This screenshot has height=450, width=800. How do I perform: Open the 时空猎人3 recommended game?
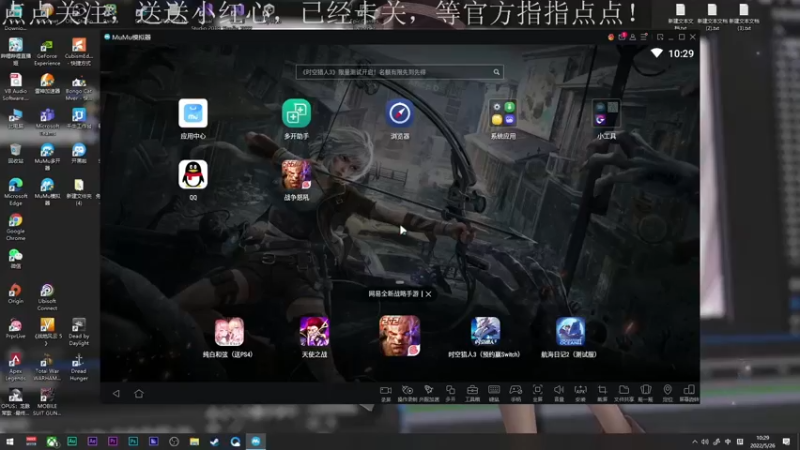pyautogui.click(x=485, y=332)
